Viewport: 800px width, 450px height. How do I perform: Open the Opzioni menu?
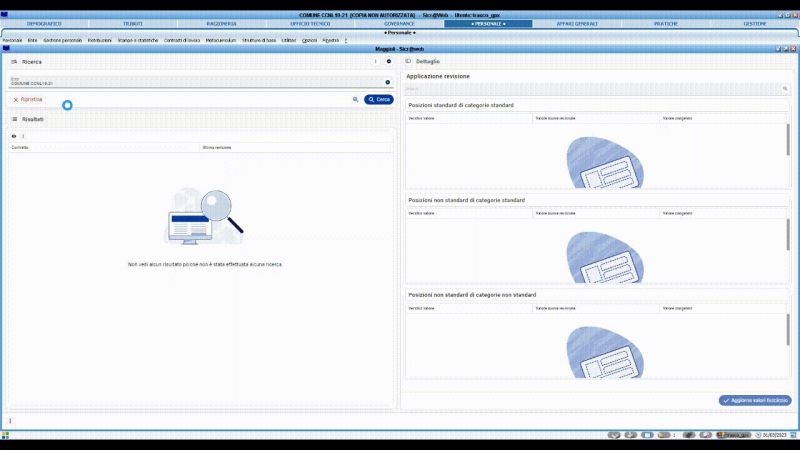(310, 40)
